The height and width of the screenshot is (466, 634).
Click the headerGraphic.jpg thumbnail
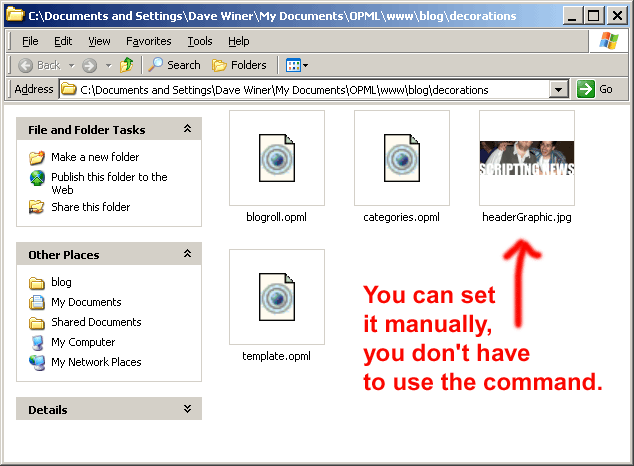click(x=527, y=158)
